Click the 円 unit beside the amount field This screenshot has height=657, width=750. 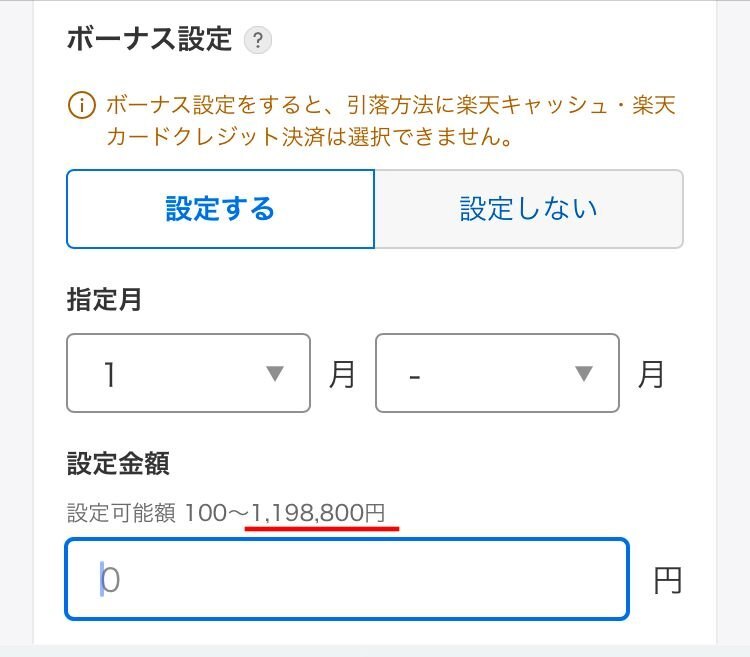click(x=667, y=581)
